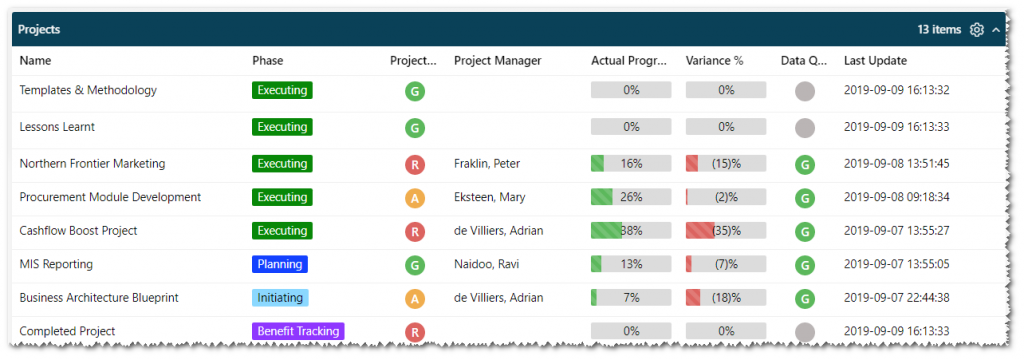This screenshot has height=360, width=1024.
Task: Sort by the Name column header
Action: tap(35, 61)
